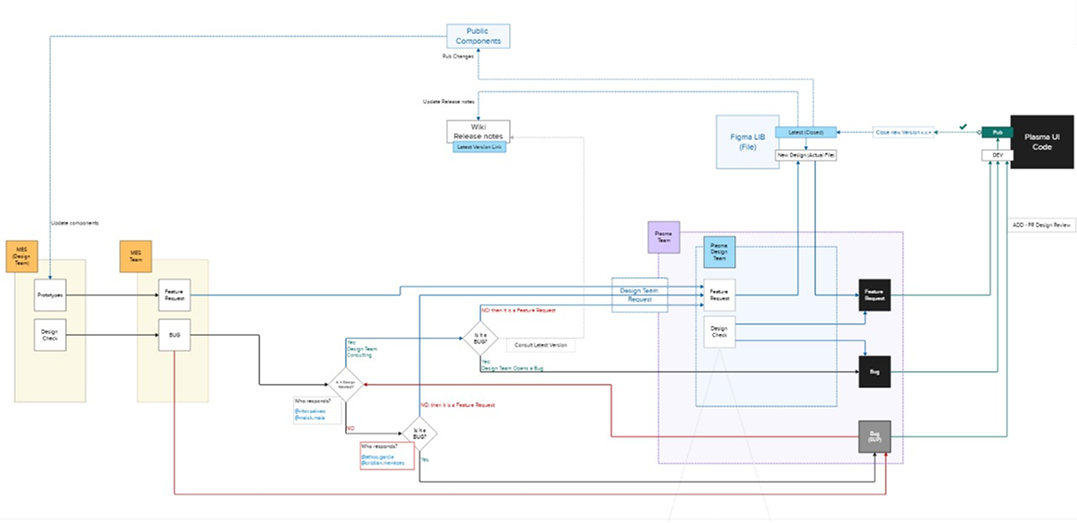The height and width of the screenshot is (523, 1077).
Task: Open the Latest Version Link tag
Action: coord(479,147)
